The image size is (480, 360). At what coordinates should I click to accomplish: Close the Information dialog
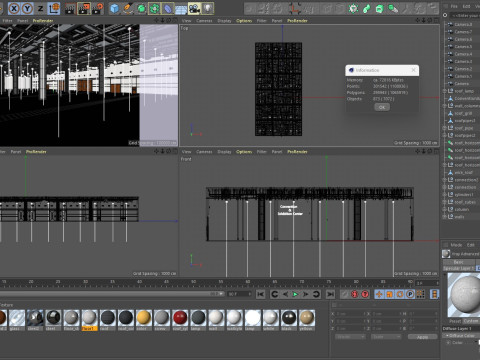pos(414,70)
